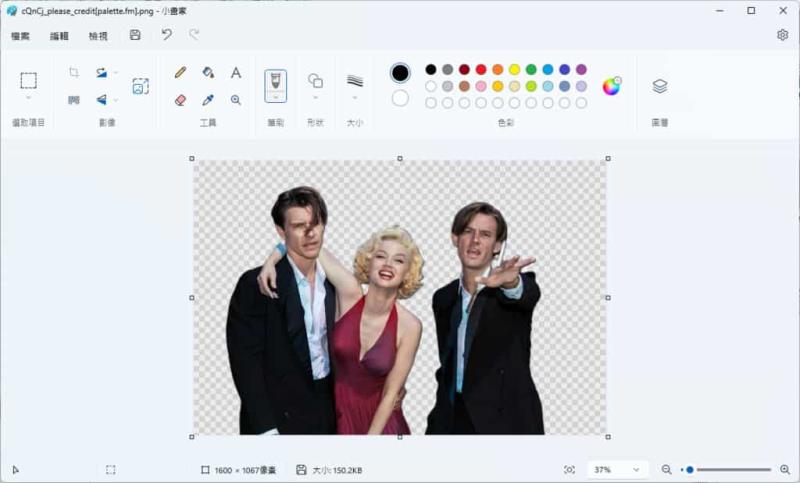Screen dimensions: 800x483
Task: Choose the Crop tool
Action: point(74,72)
